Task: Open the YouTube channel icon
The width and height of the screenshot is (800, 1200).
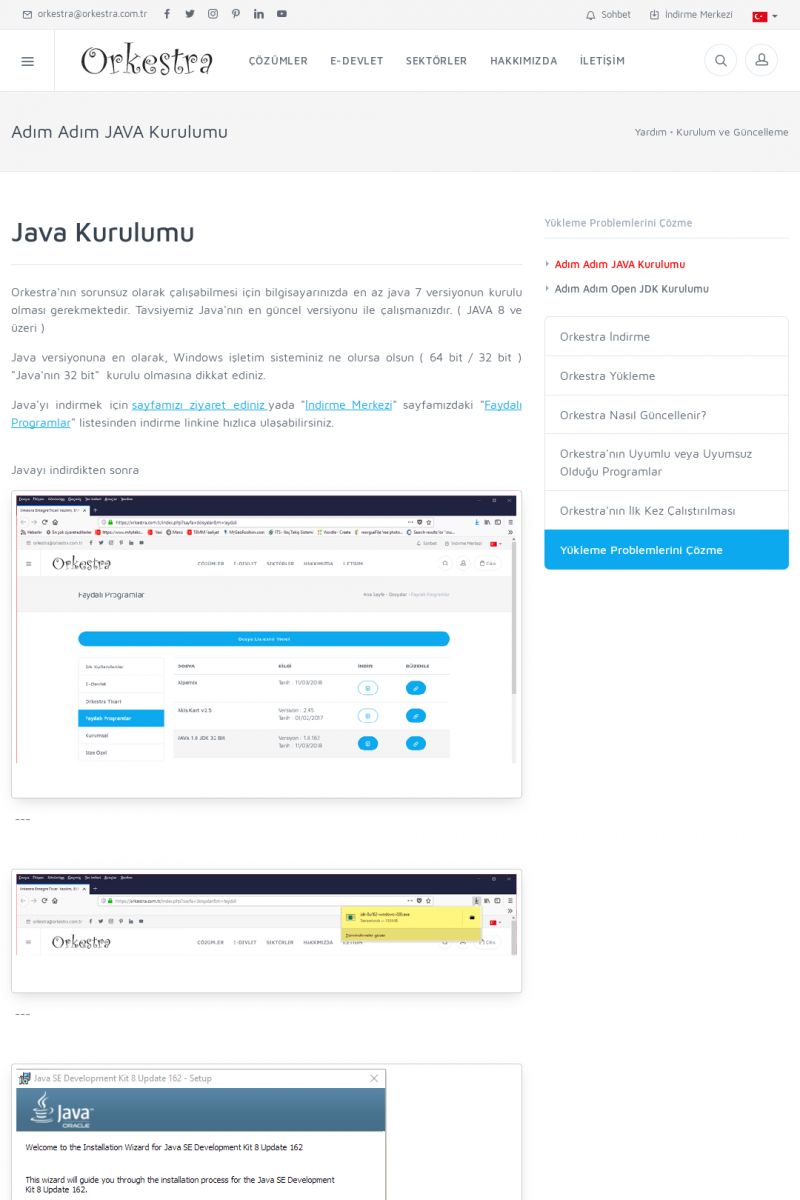Action: point(282,14)
